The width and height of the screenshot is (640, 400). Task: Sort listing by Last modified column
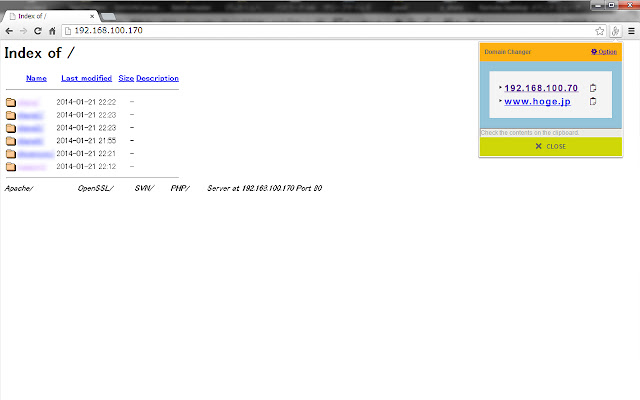(x=87, y=78)
